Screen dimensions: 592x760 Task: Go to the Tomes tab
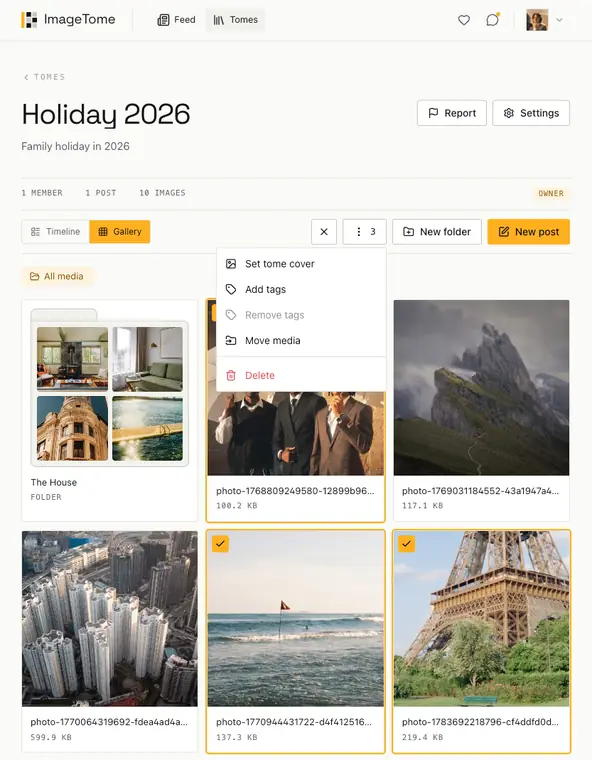click(x=236, y=20)
